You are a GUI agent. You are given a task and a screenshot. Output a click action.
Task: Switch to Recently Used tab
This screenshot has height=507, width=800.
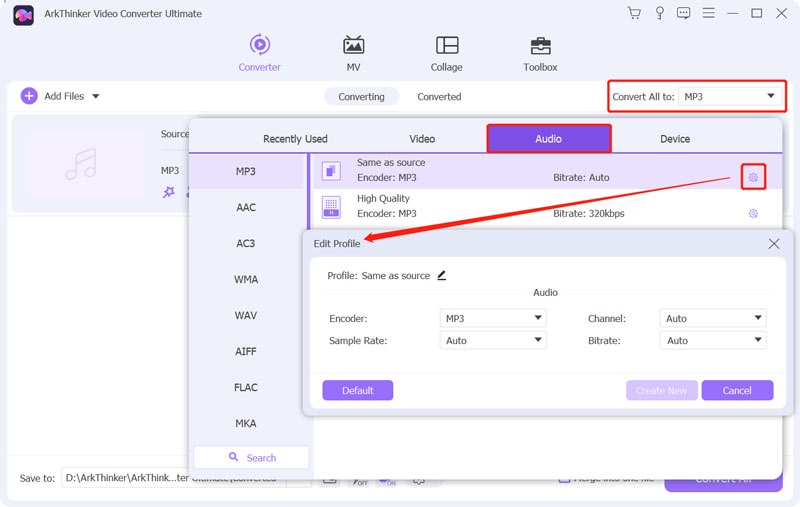[x=295, y=139]
